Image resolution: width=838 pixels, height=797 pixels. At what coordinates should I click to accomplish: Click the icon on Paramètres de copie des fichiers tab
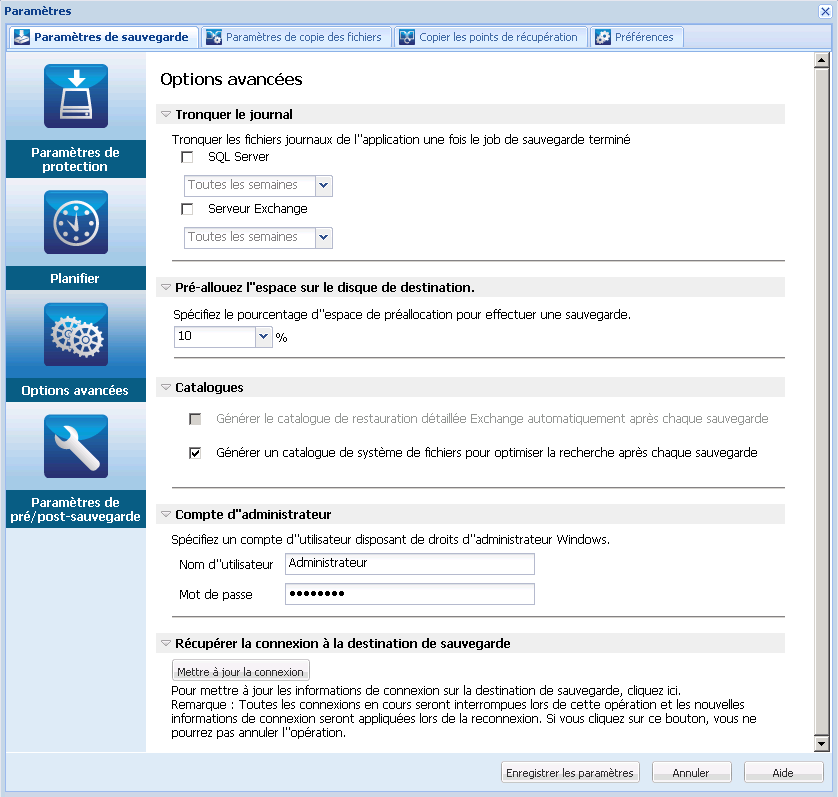[213, 36]
